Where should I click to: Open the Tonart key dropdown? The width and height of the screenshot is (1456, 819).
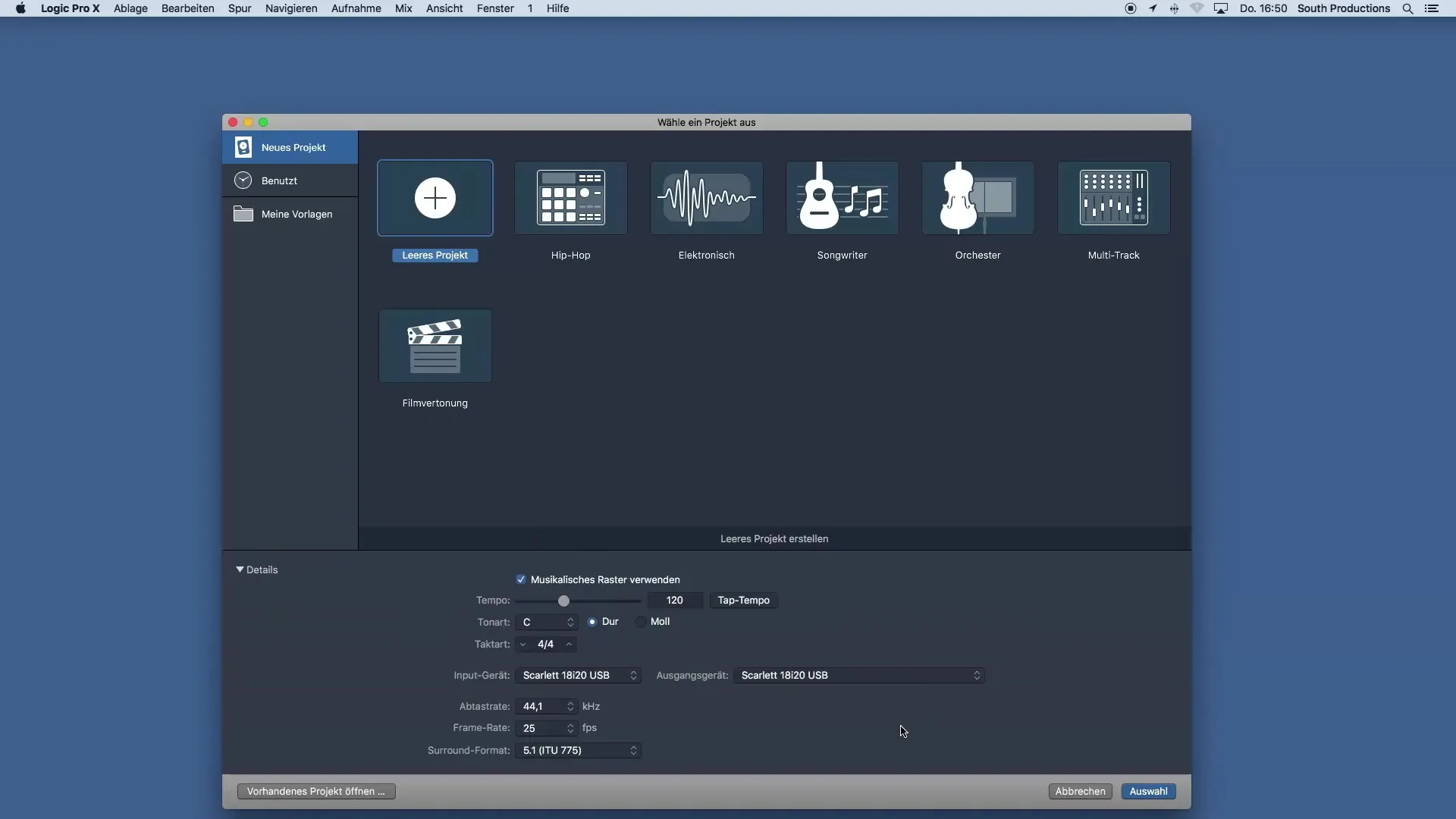pyautogui.click(x=547, y=623)
